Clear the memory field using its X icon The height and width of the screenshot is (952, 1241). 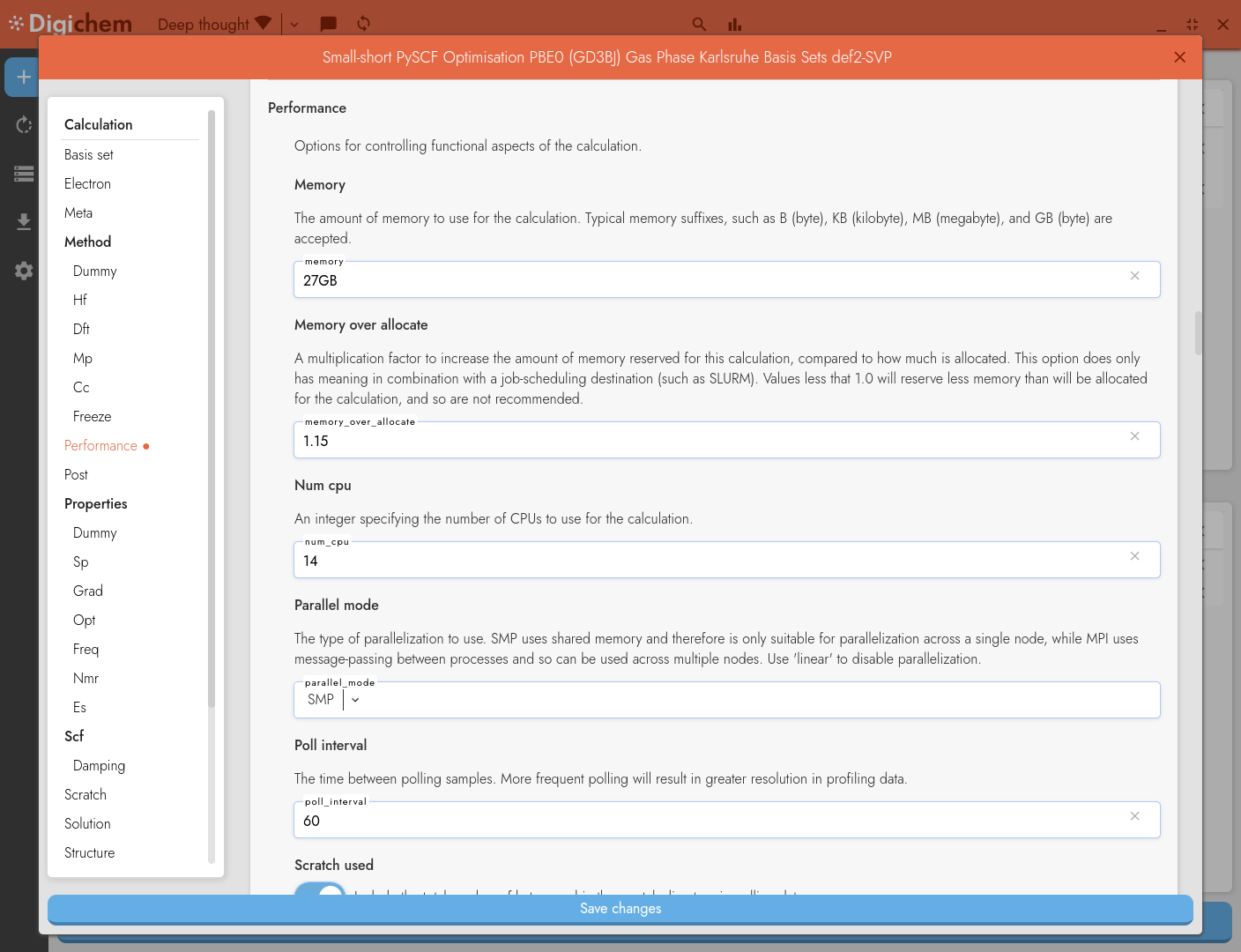(1134, 276)
